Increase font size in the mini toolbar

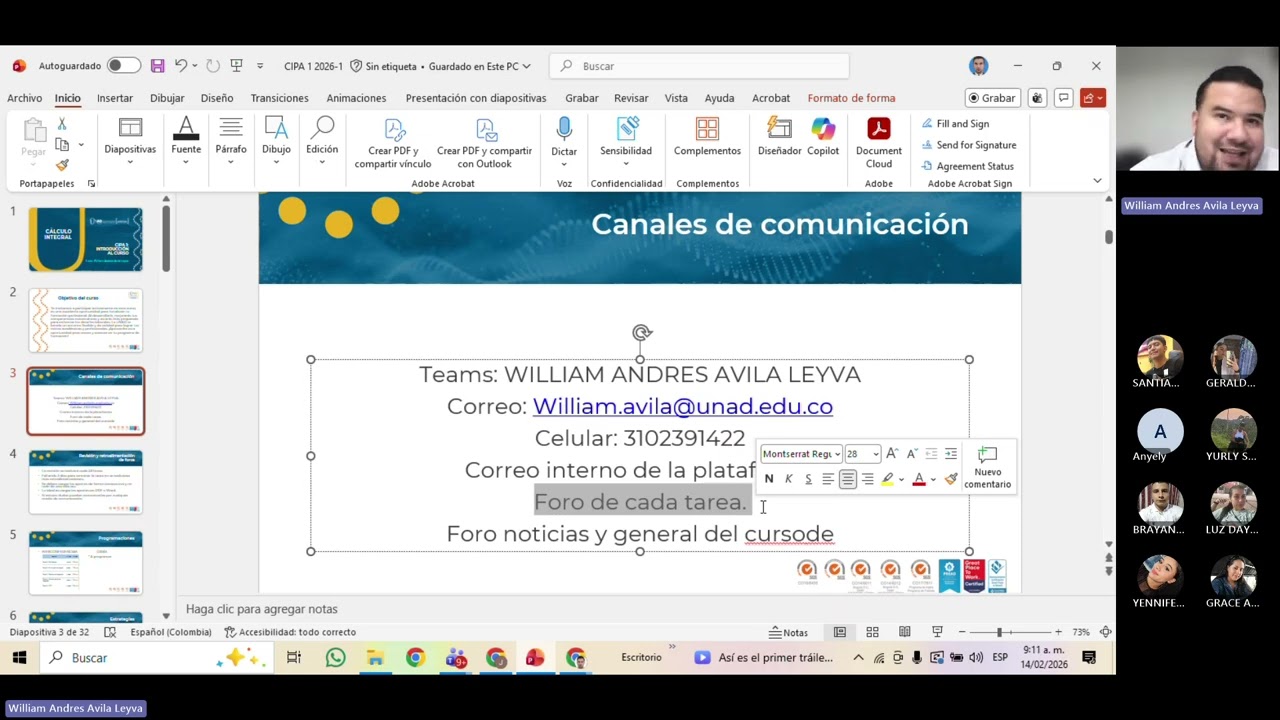pyautogui.click(x=892, y=454)
